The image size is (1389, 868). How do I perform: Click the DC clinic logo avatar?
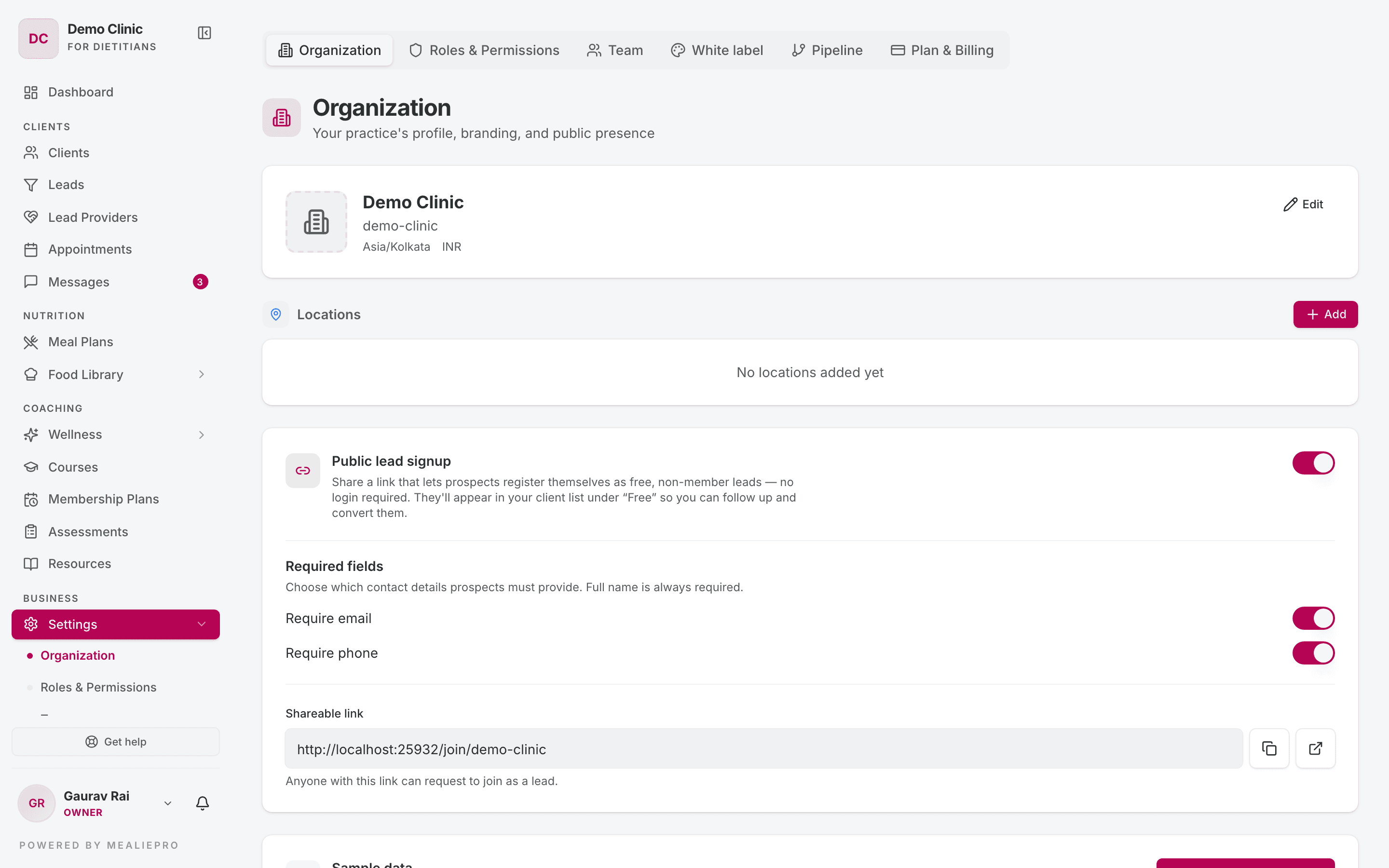(39, 39)
